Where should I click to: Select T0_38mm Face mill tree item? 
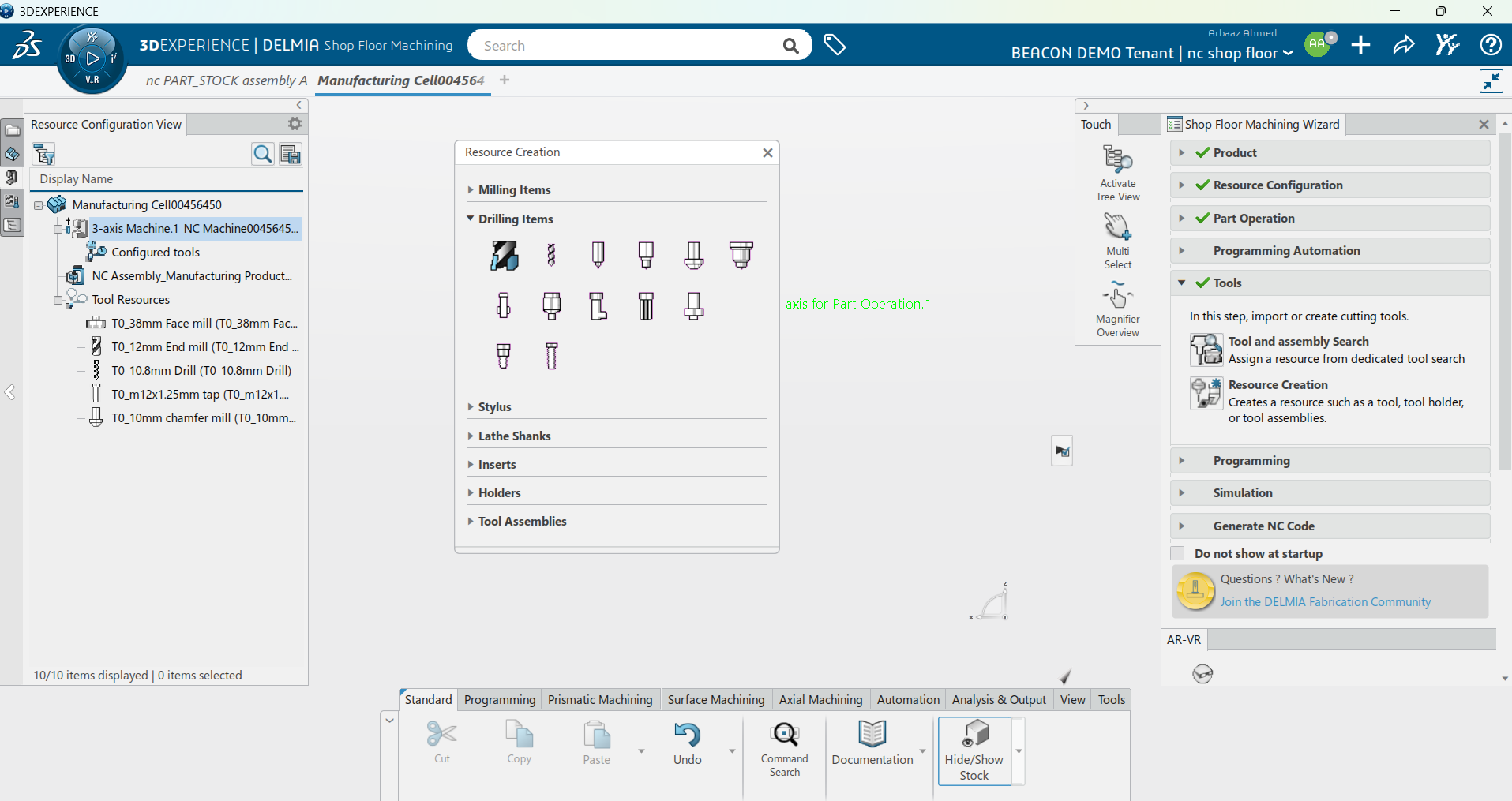pyautogui.click(x=194, y=323)
